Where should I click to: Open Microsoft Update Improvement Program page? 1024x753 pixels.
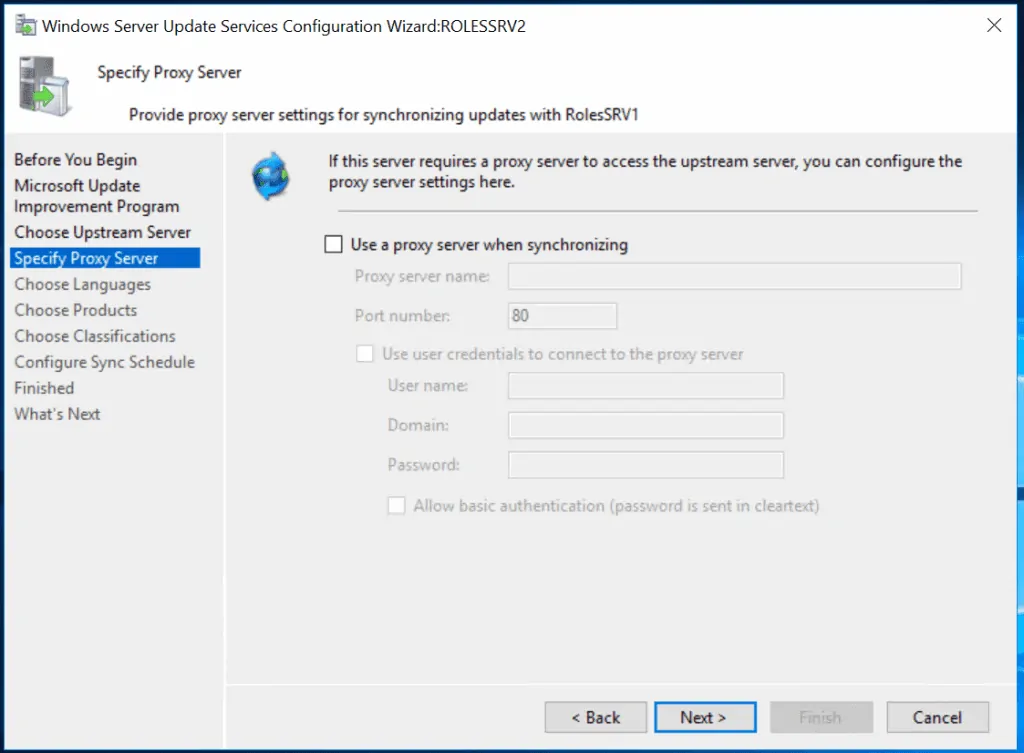[x=77, y=196]
